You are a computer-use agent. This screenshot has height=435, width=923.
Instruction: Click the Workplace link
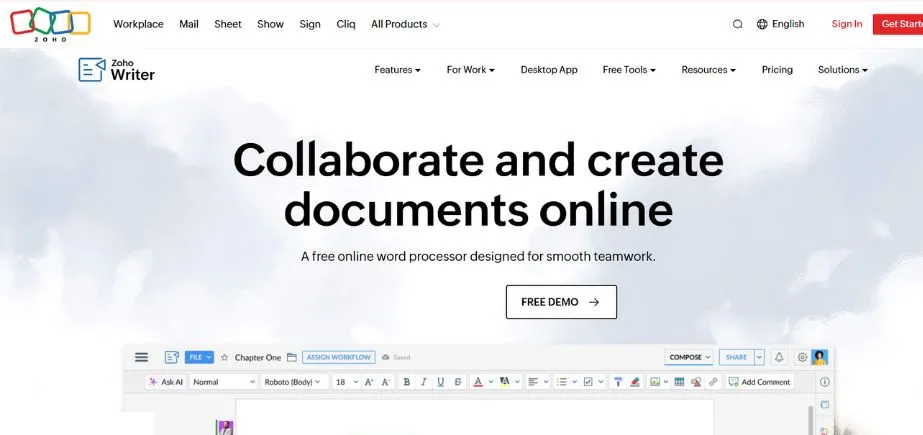click(x=138, y=24)
